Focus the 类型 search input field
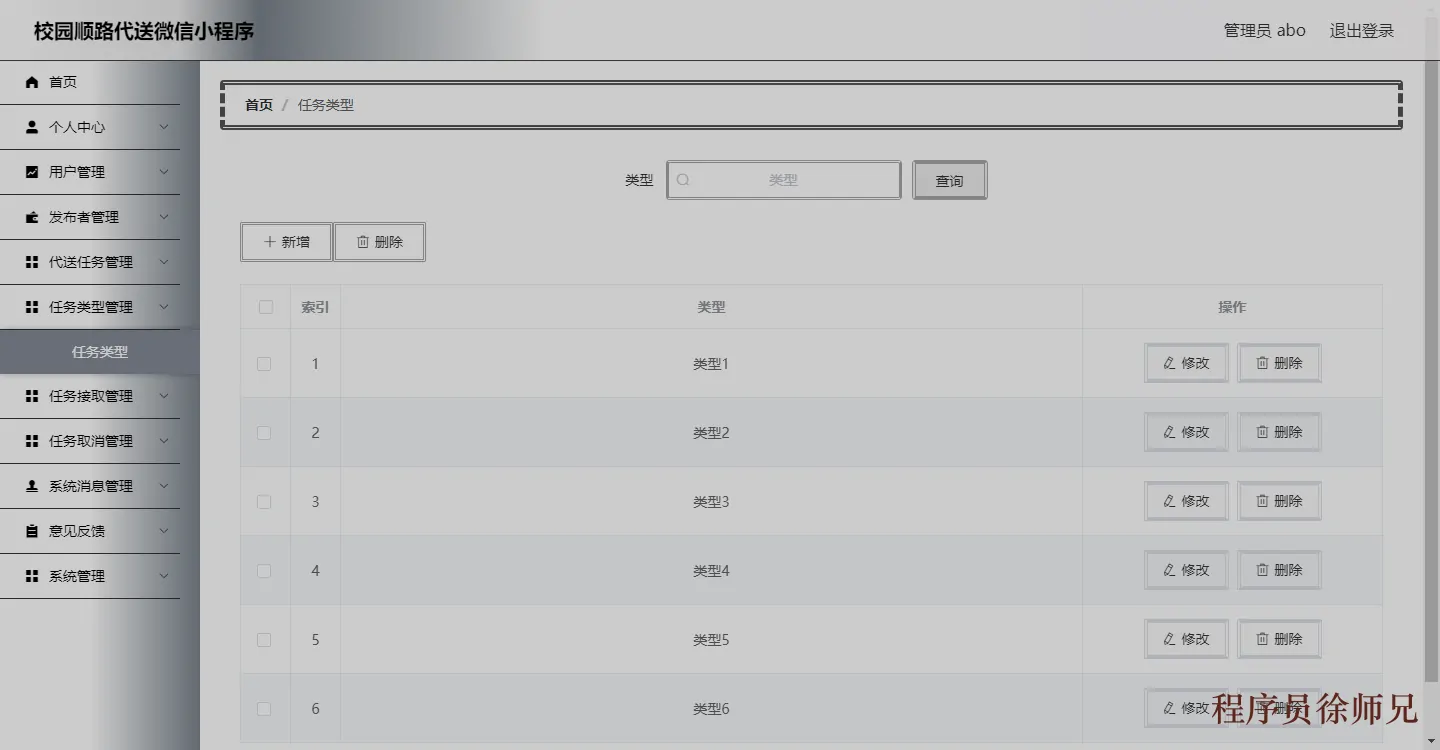Image resolution: width=1440 pixels, height=750 pixels. 784,180
